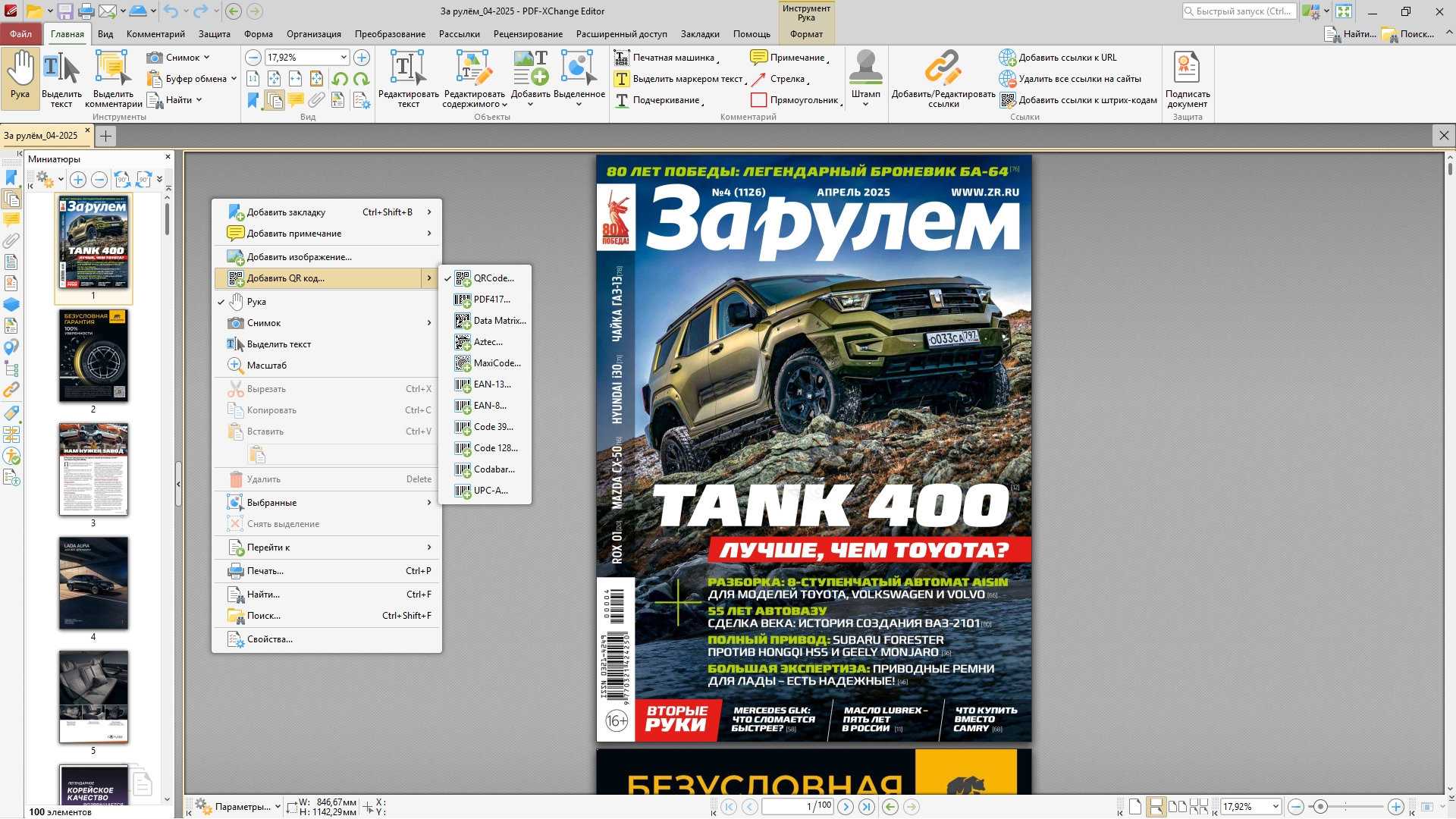Choose Data Matrix barcode in submenu
Screen dimensions: 1456x819
[x=499, y=321]
